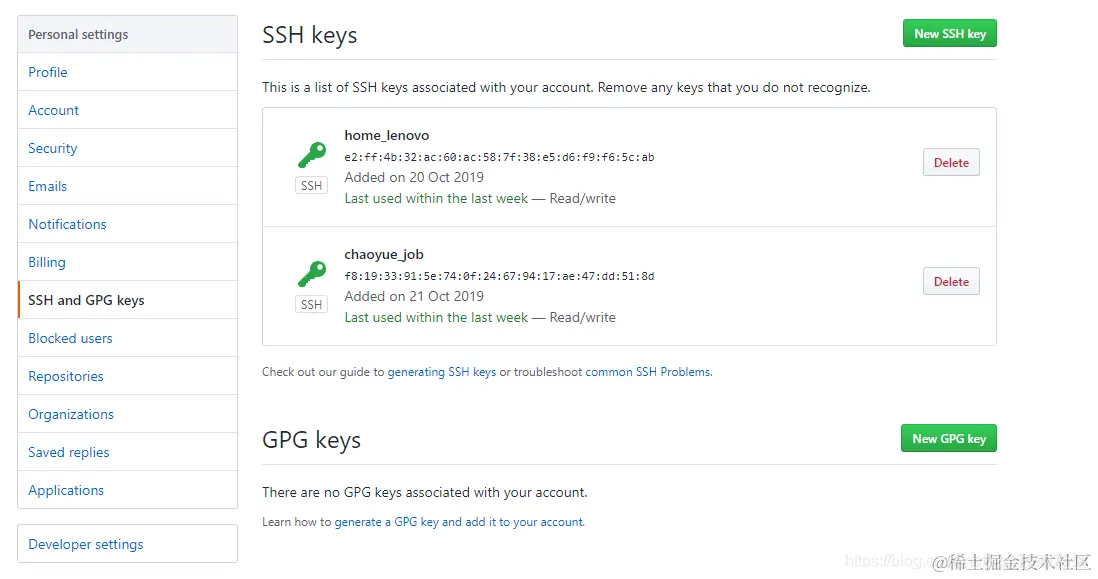
Task: Click the chaoyue_job key fingerprint text
Action: point(499,276)
